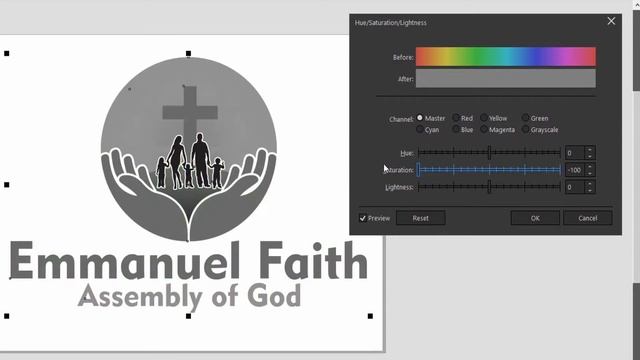Click the bottom-left selection handle of the logo
640x360 pixels.
click(x=7, y=316)
